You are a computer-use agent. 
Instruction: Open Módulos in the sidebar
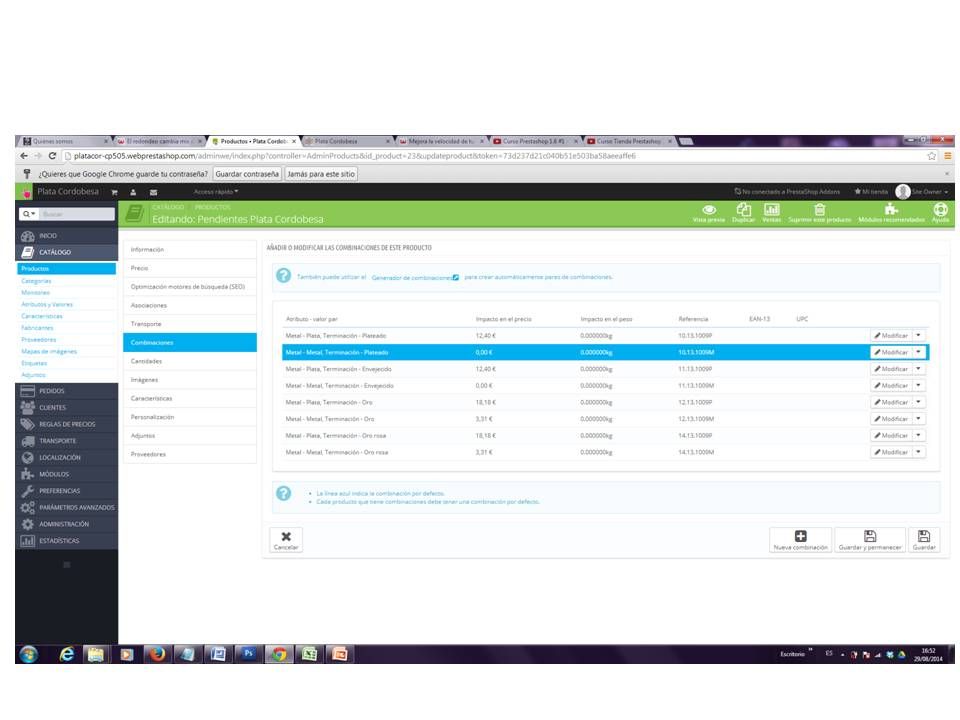(66, 474)
